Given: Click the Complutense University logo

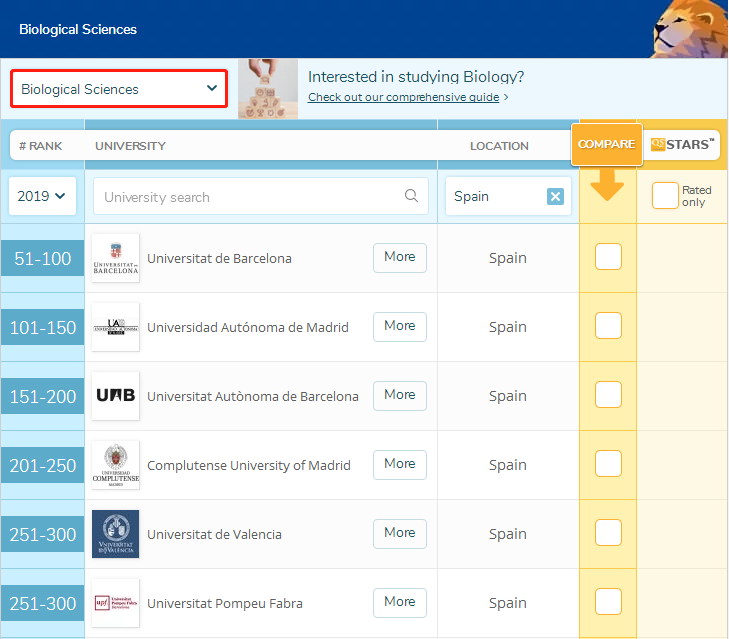Looking at the screenshot, I should [116, 465].
